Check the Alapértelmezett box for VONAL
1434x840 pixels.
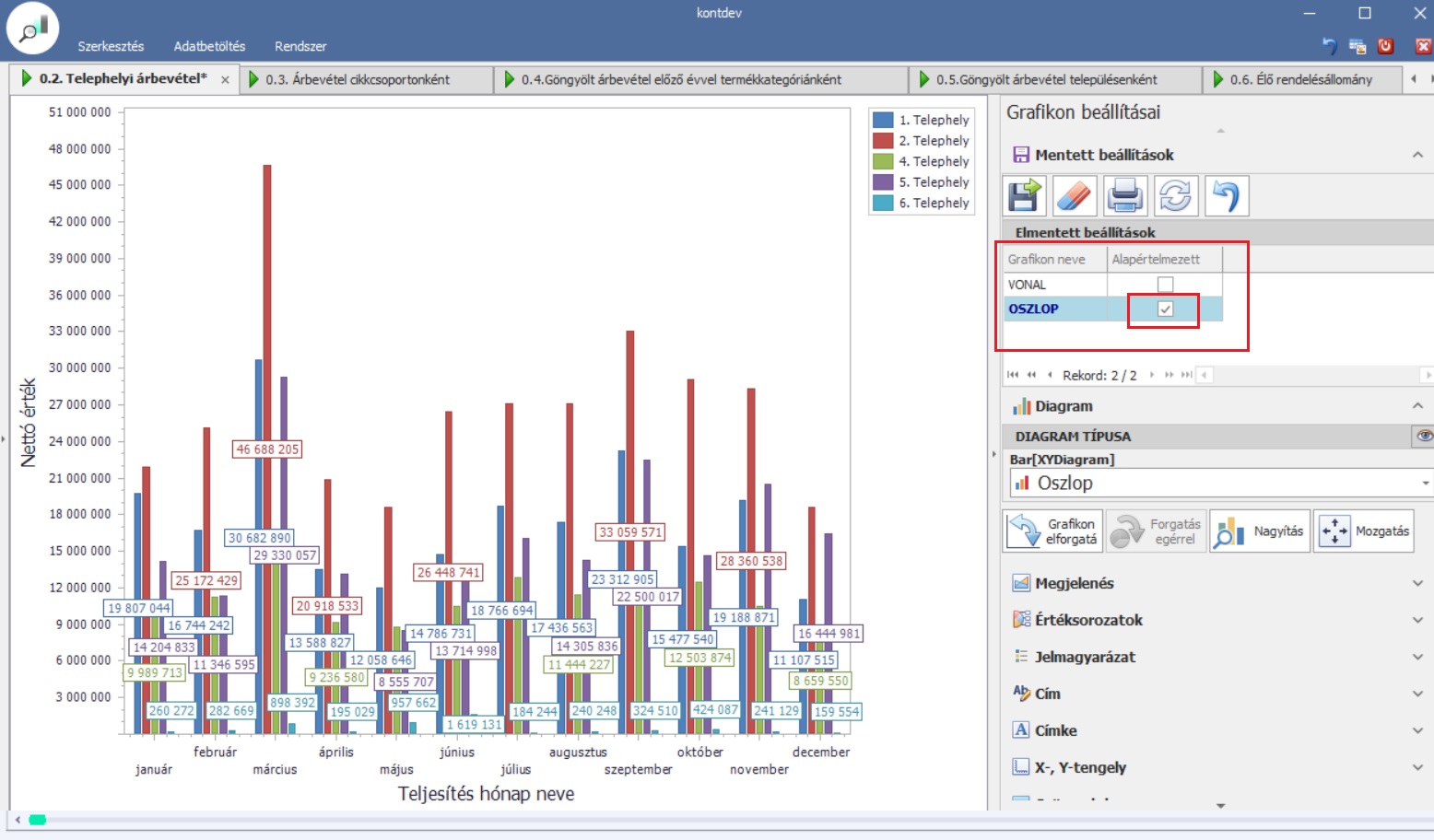tap(1165, 285)
